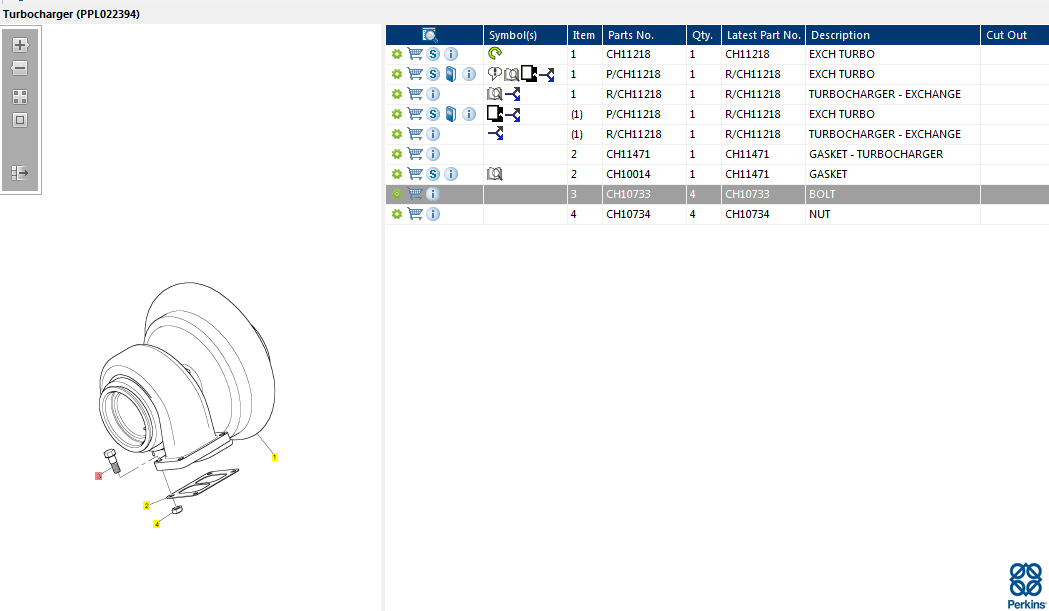Click the four-squares grid view icon
The image size is (1049, 611).
[x=20, y=97]
